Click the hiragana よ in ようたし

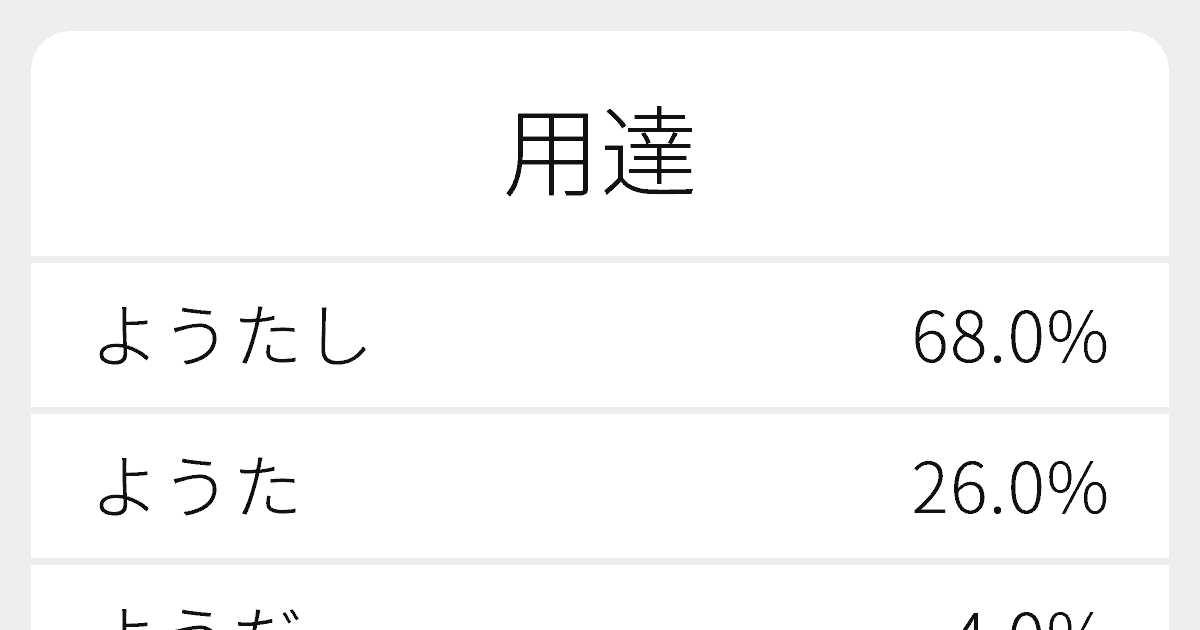pyautogui.click(x=128, y=337)
